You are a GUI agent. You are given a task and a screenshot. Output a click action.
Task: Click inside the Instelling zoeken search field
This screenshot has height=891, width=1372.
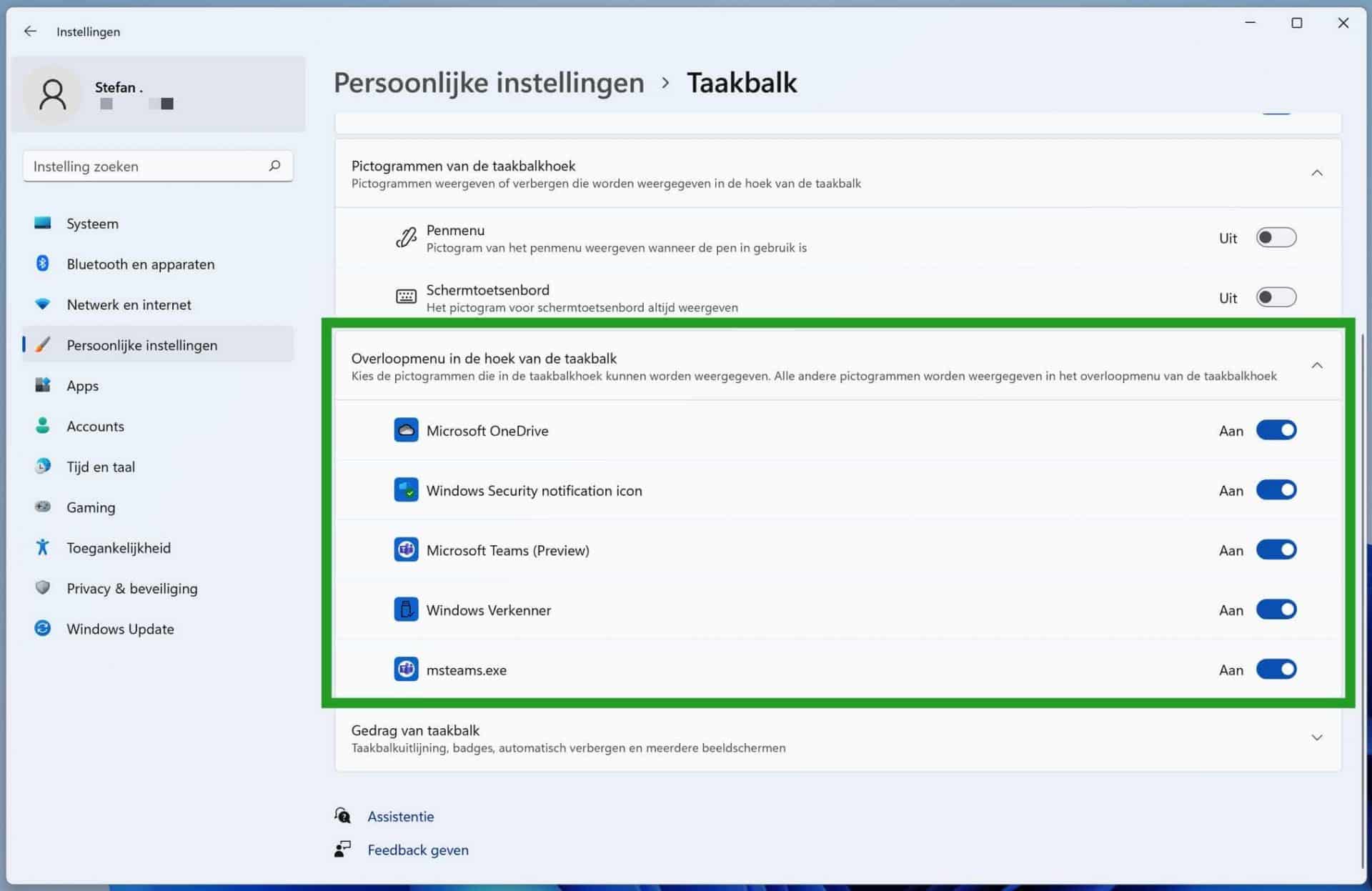point(143,166)
